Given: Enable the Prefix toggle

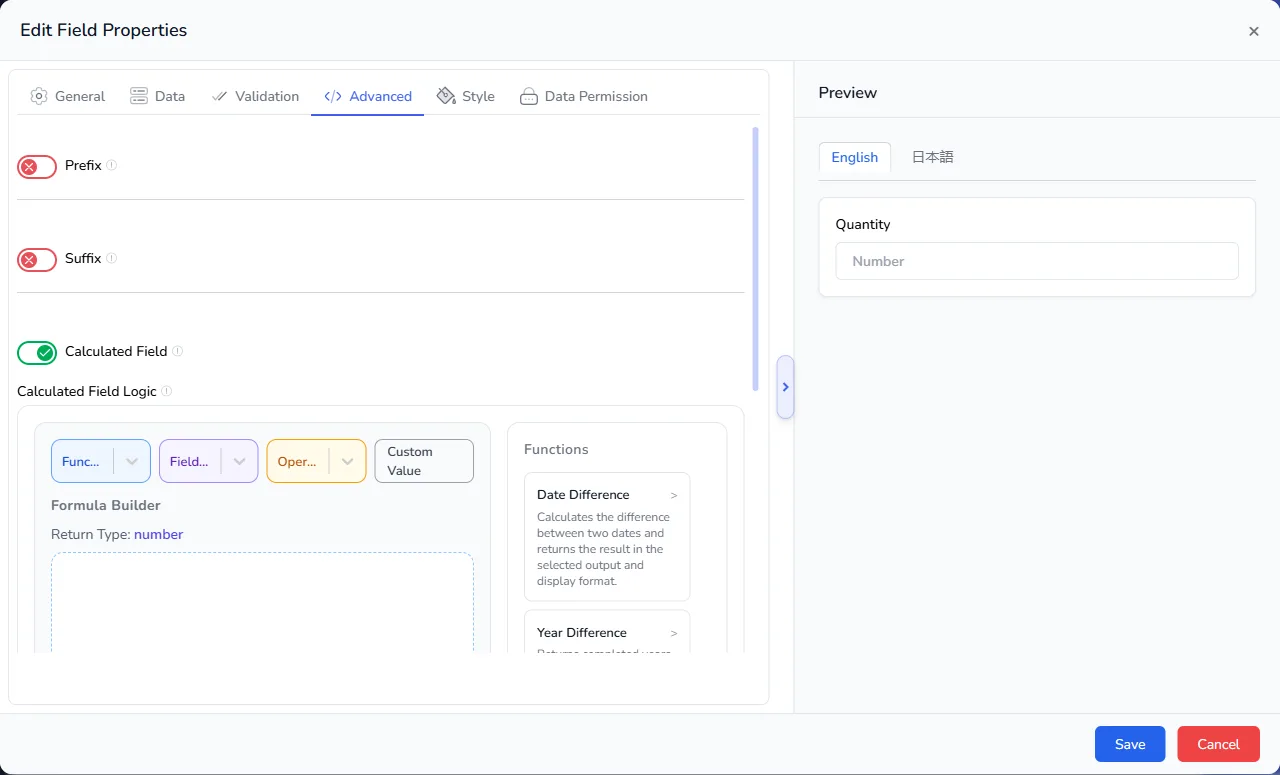Looking at the screenshot, I should point(37,167).
